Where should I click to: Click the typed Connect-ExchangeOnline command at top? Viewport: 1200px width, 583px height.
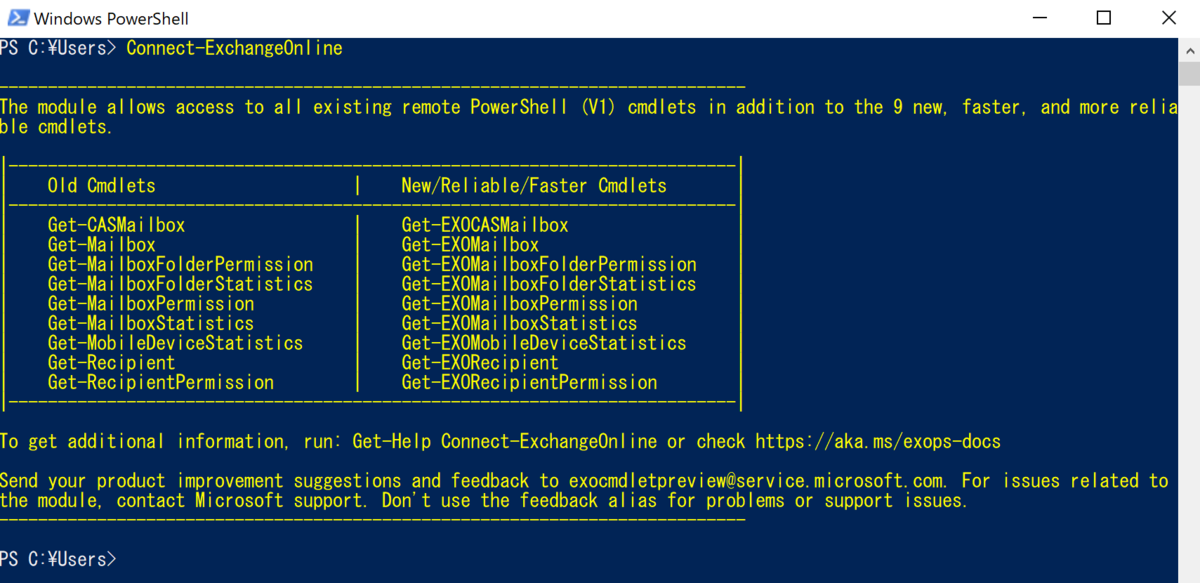tap(234, 48)
